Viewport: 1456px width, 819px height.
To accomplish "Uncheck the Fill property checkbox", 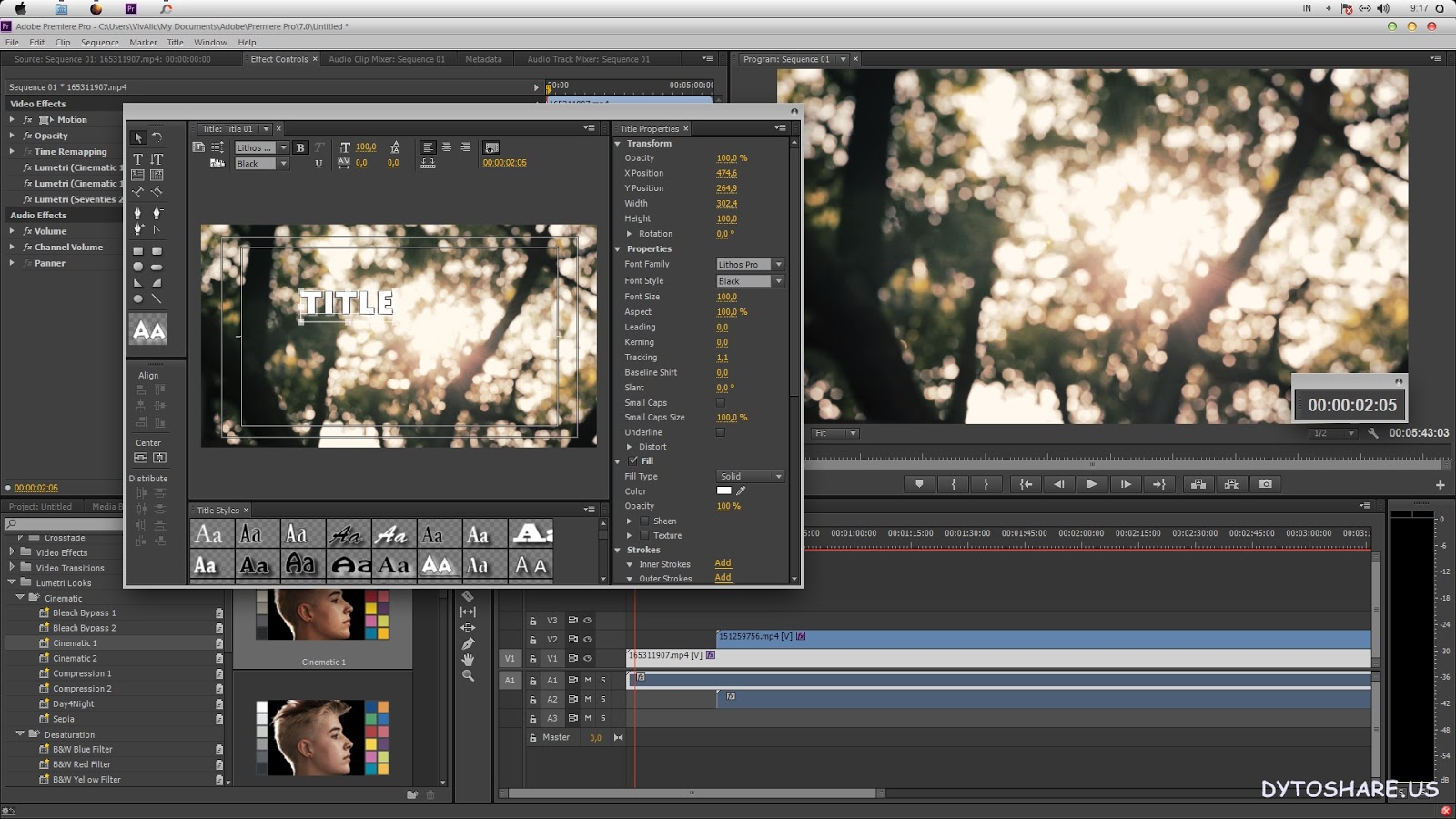I will 634,460.
